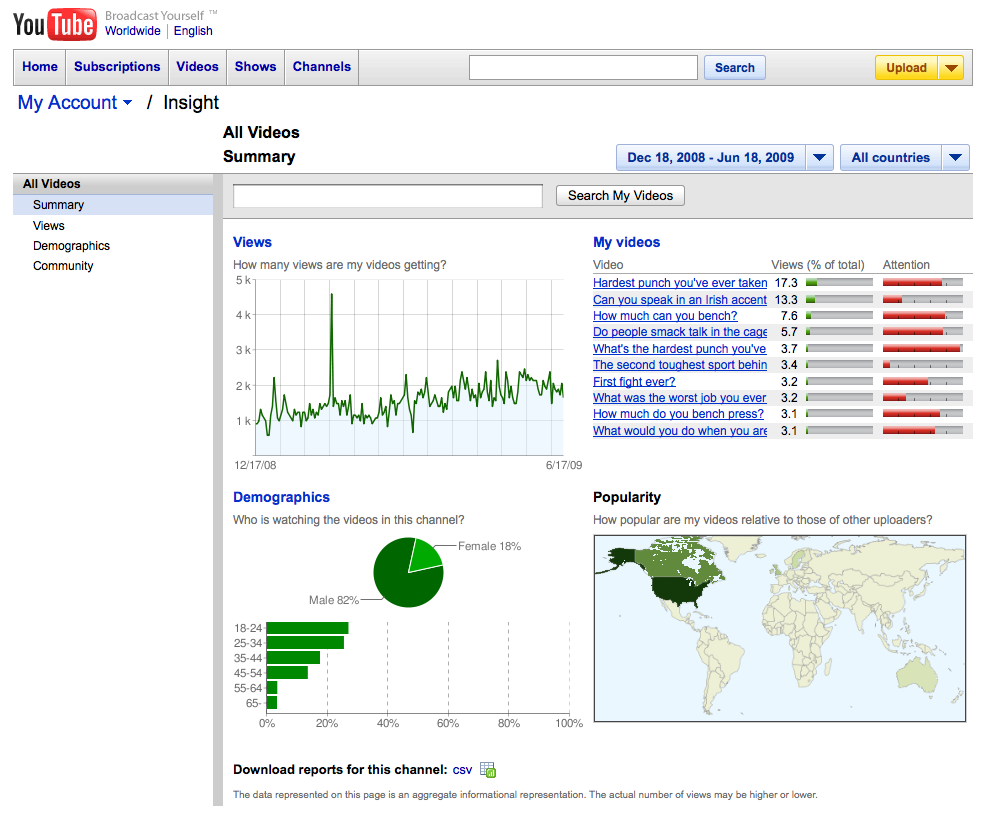The image size is (998, 819).
Task: Open 'What was the worst job you ever' video
Action: (x=679, y=398)
